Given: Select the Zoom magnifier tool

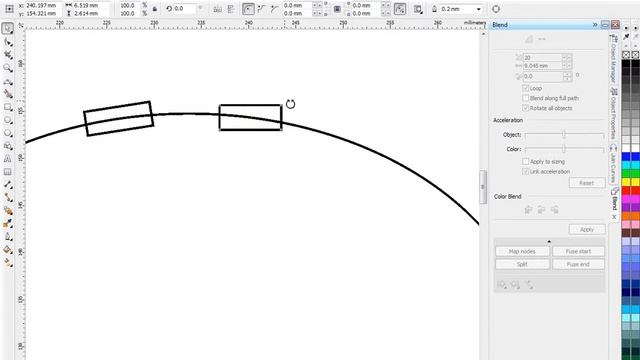Looking at the screenshot, I should pyautogui.click(x=7, y=68).
